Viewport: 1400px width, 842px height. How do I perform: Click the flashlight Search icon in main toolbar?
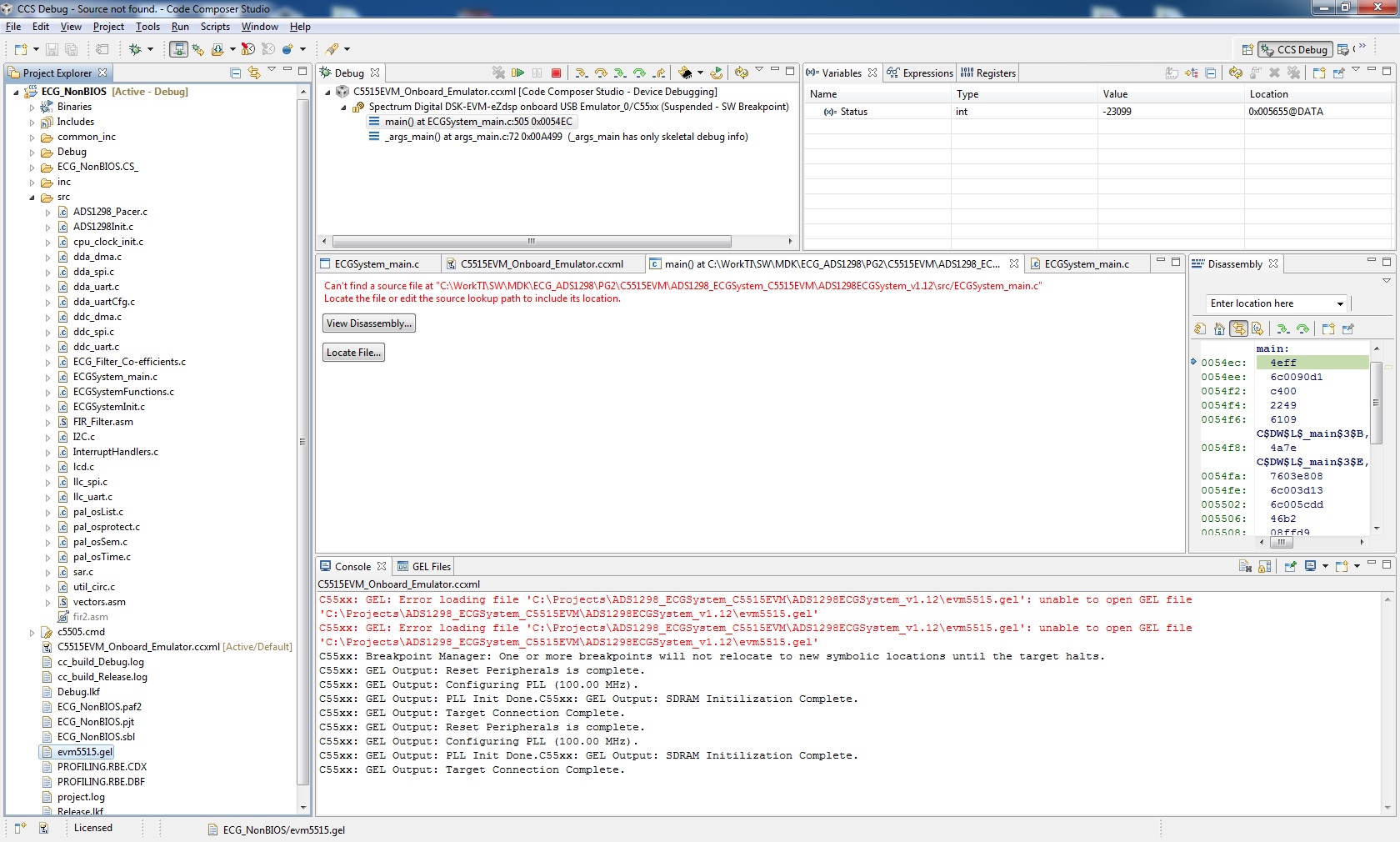pyautogui.click(x=332, y=50)
